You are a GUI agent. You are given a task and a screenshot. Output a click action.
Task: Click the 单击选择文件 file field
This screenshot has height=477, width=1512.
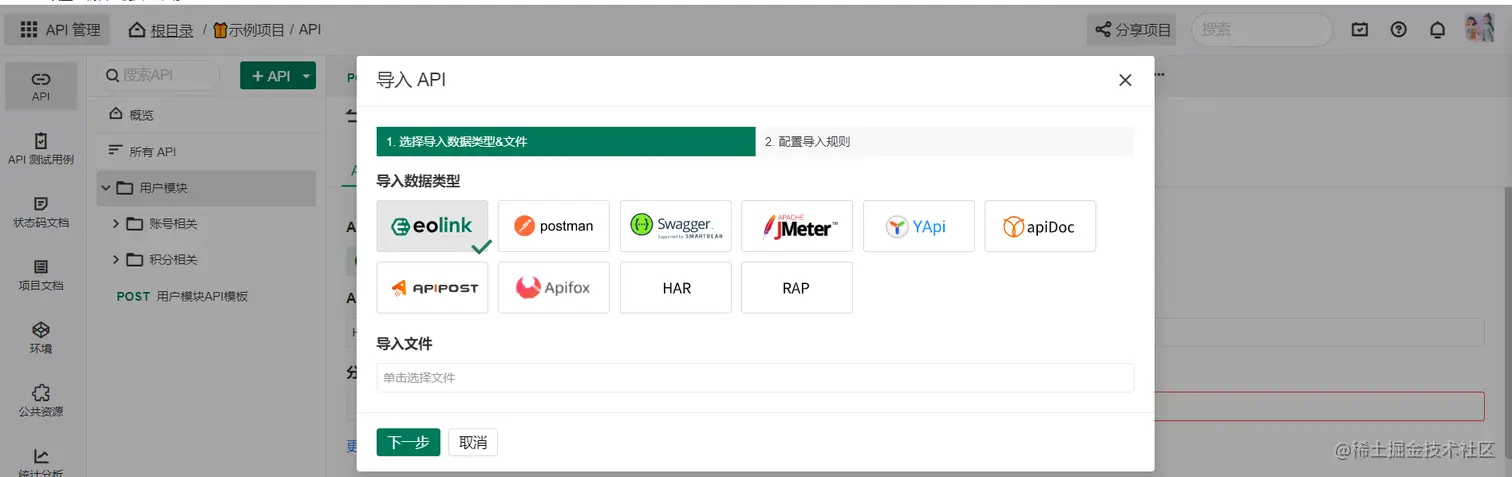click(x=755, y=378)
